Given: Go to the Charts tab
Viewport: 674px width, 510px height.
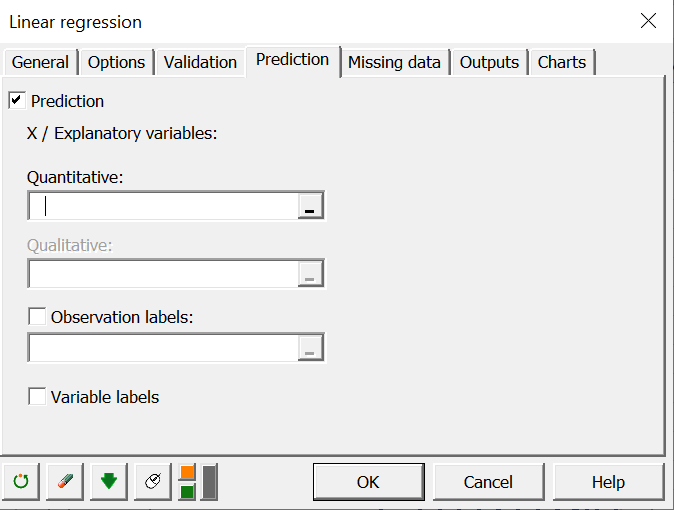Looking at the screenshot, I should coord(562,62).
